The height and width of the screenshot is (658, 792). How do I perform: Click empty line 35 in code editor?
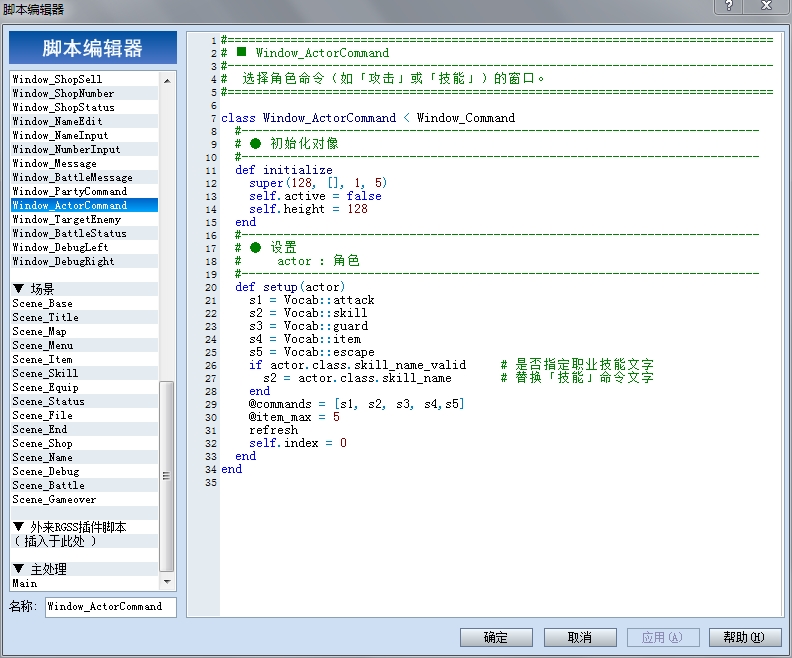coord(498,482)
